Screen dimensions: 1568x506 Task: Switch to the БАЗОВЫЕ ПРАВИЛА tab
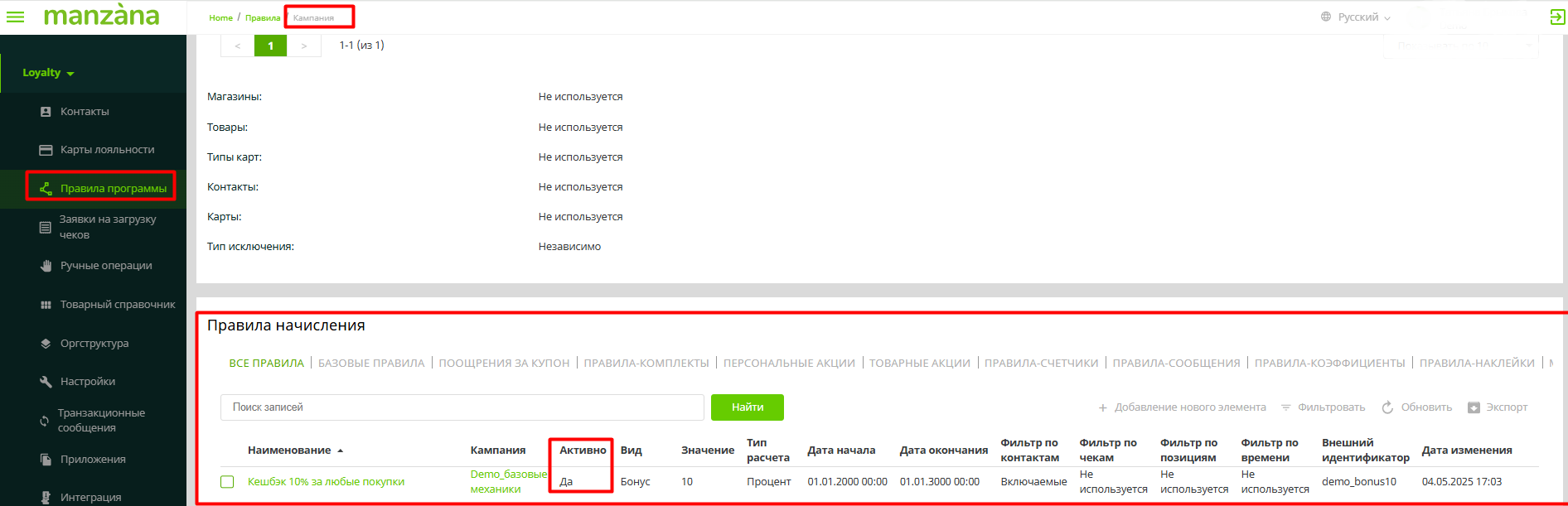[370, 363]
